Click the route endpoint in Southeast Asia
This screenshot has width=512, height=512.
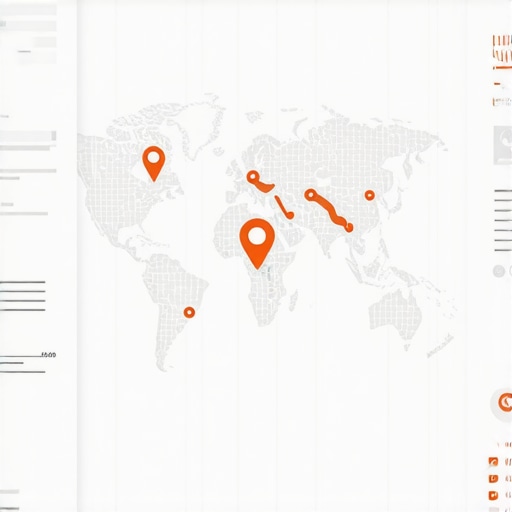pos(349,227)
